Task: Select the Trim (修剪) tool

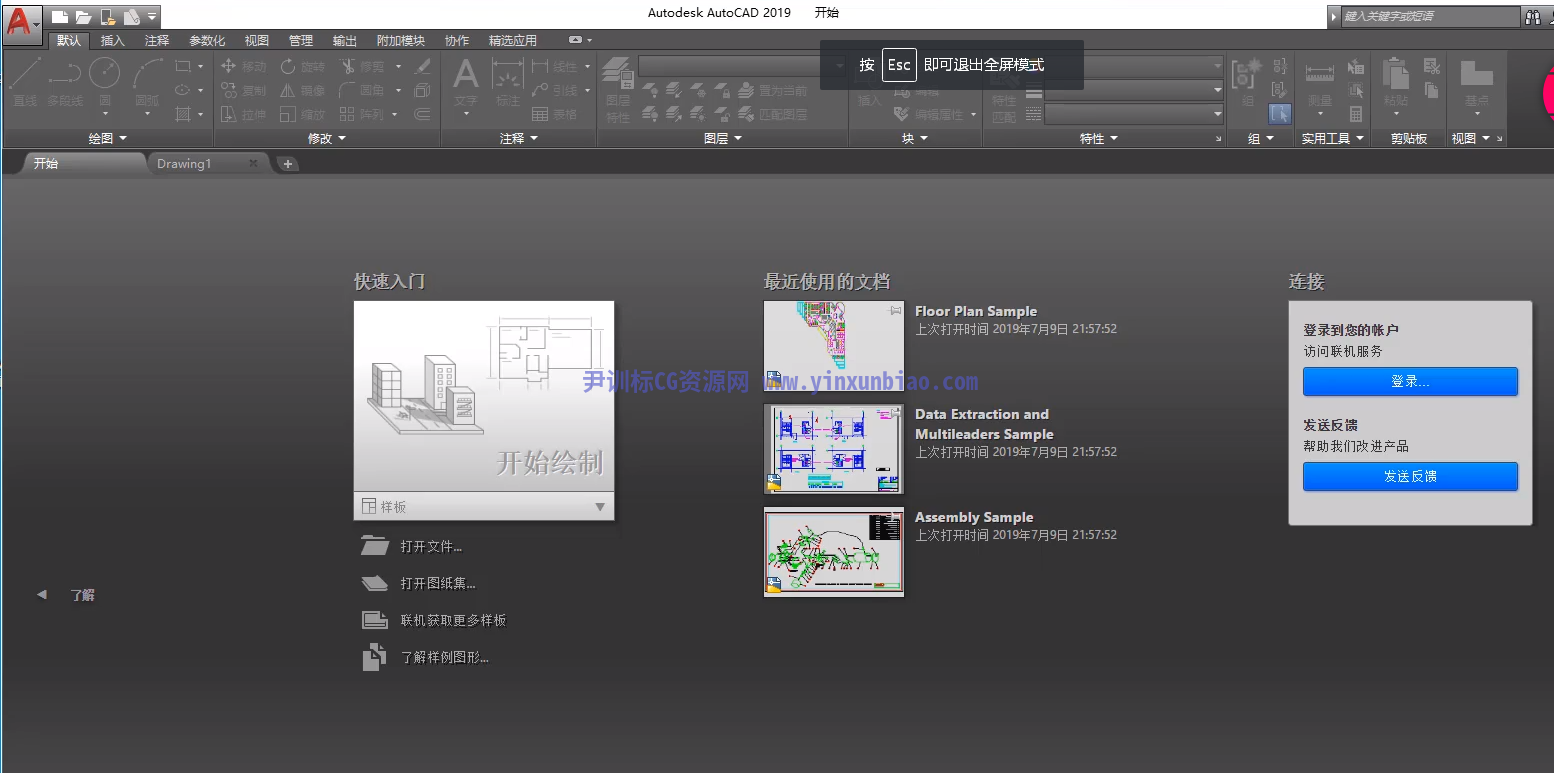Action: tap(362, 66)
